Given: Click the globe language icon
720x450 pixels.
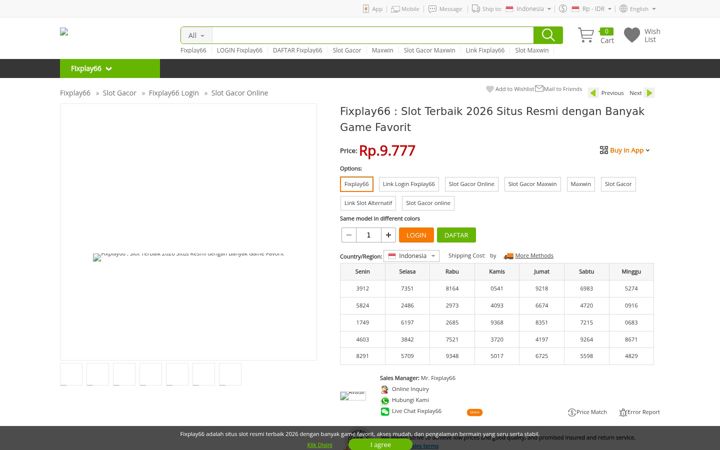Looking at the screenshot, I should click(623, 9).
